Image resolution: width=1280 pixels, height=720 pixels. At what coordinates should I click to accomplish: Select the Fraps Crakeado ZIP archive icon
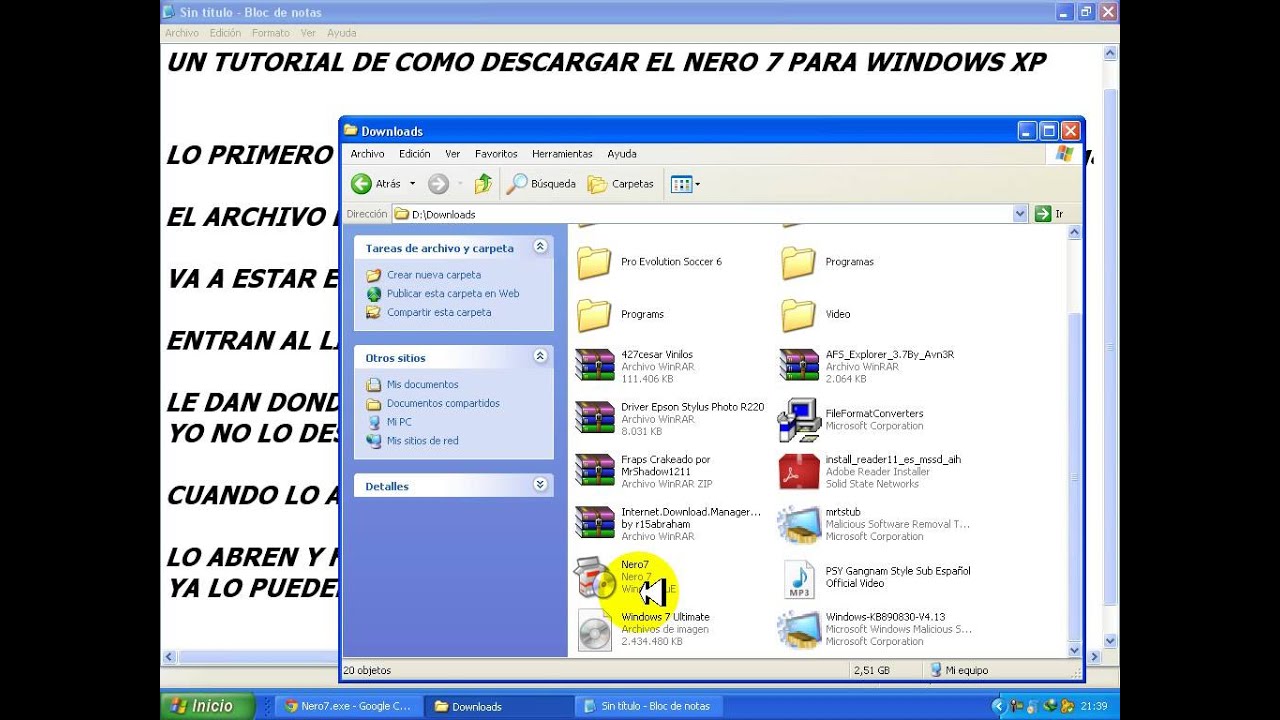(x=594, y=471)
